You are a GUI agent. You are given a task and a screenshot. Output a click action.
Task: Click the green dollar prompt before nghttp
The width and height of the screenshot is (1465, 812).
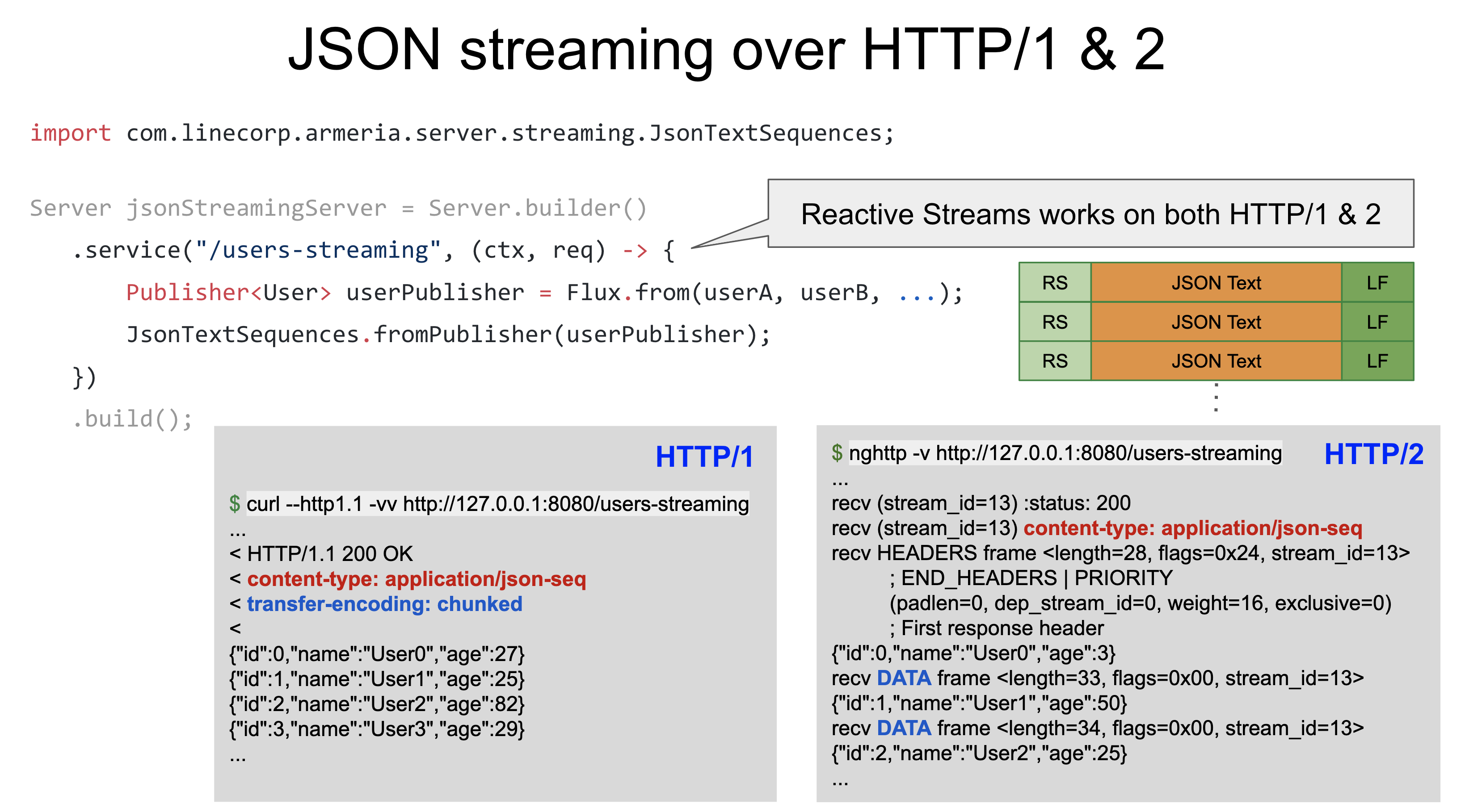pyautogui.click(x=837, y=453)
